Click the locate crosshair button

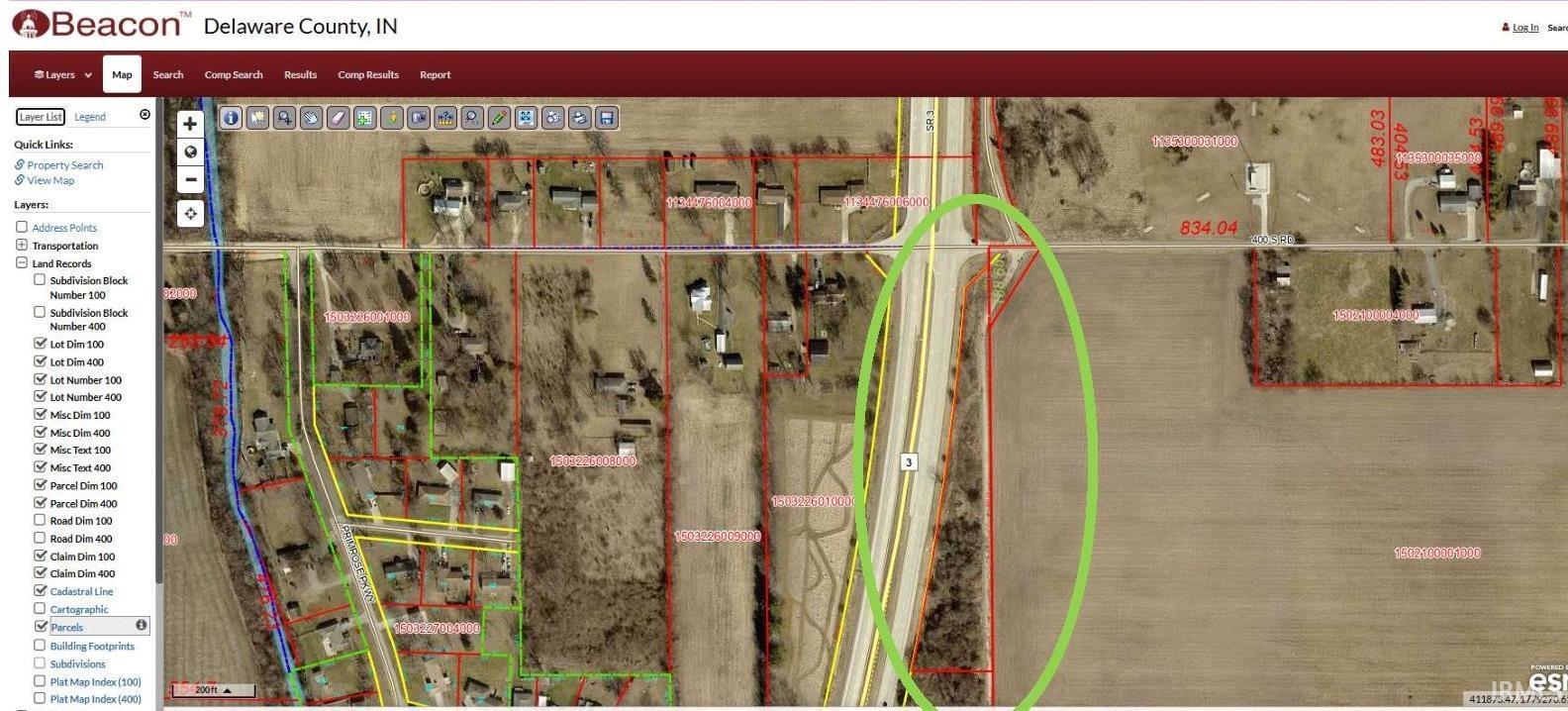pos(190,213)
